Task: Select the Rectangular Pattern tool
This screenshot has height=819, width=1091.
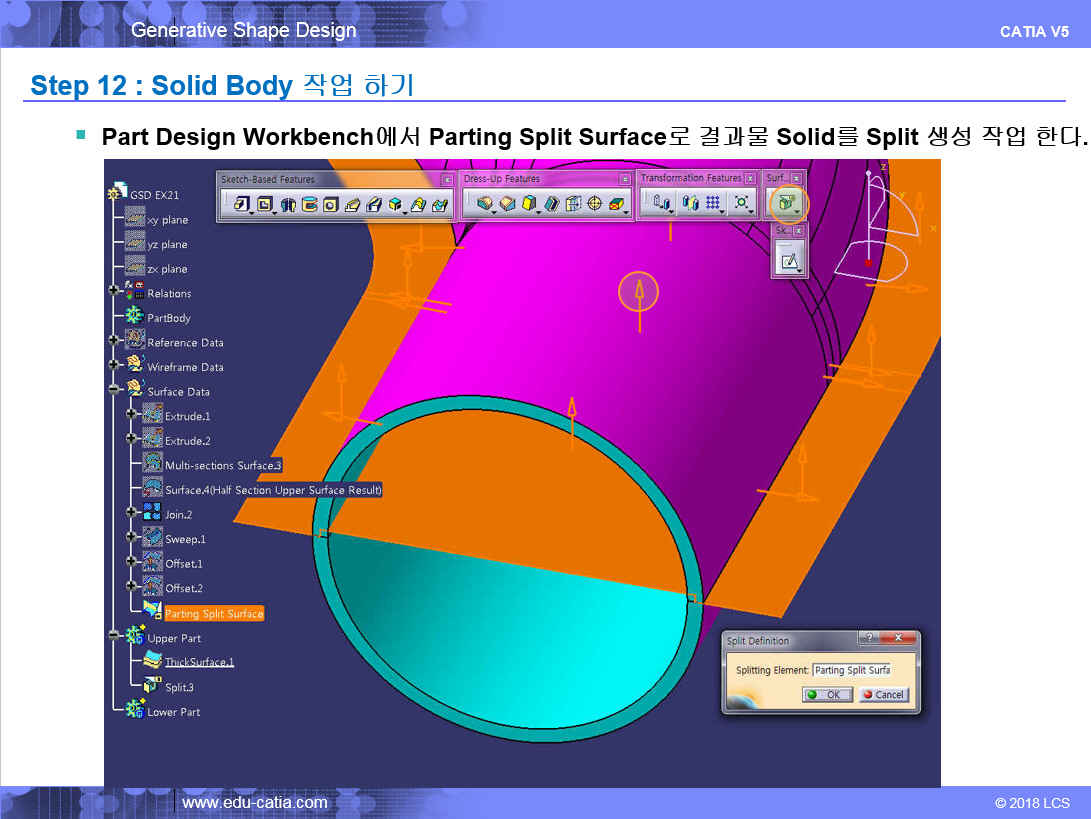Action: click(x=713, y=203)
